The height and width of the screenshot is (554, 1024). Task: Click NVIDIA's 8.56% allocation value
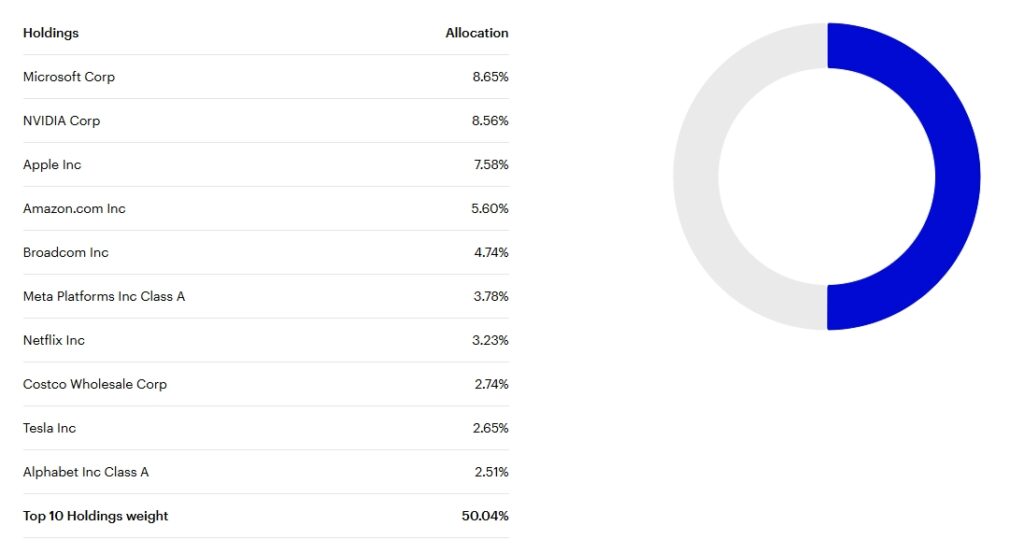click(490, 120)
